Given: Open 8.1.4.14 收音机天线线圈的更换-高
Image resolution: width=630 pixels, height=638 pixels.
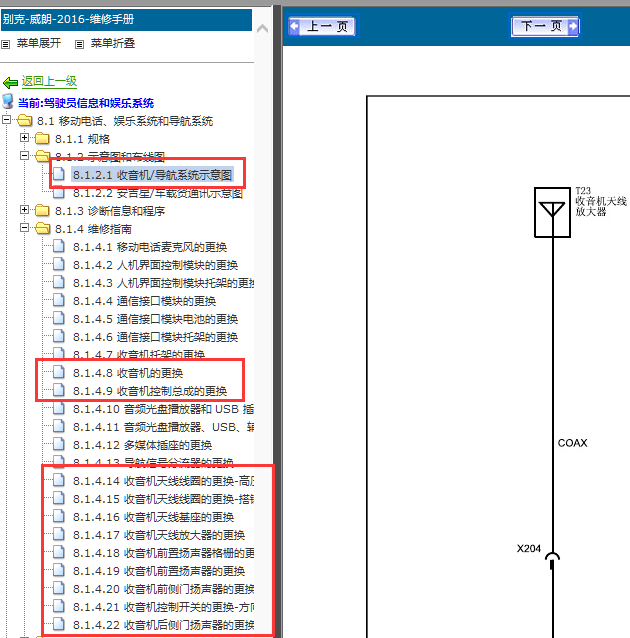Looking at the screenshot, I should click(163, 481).
